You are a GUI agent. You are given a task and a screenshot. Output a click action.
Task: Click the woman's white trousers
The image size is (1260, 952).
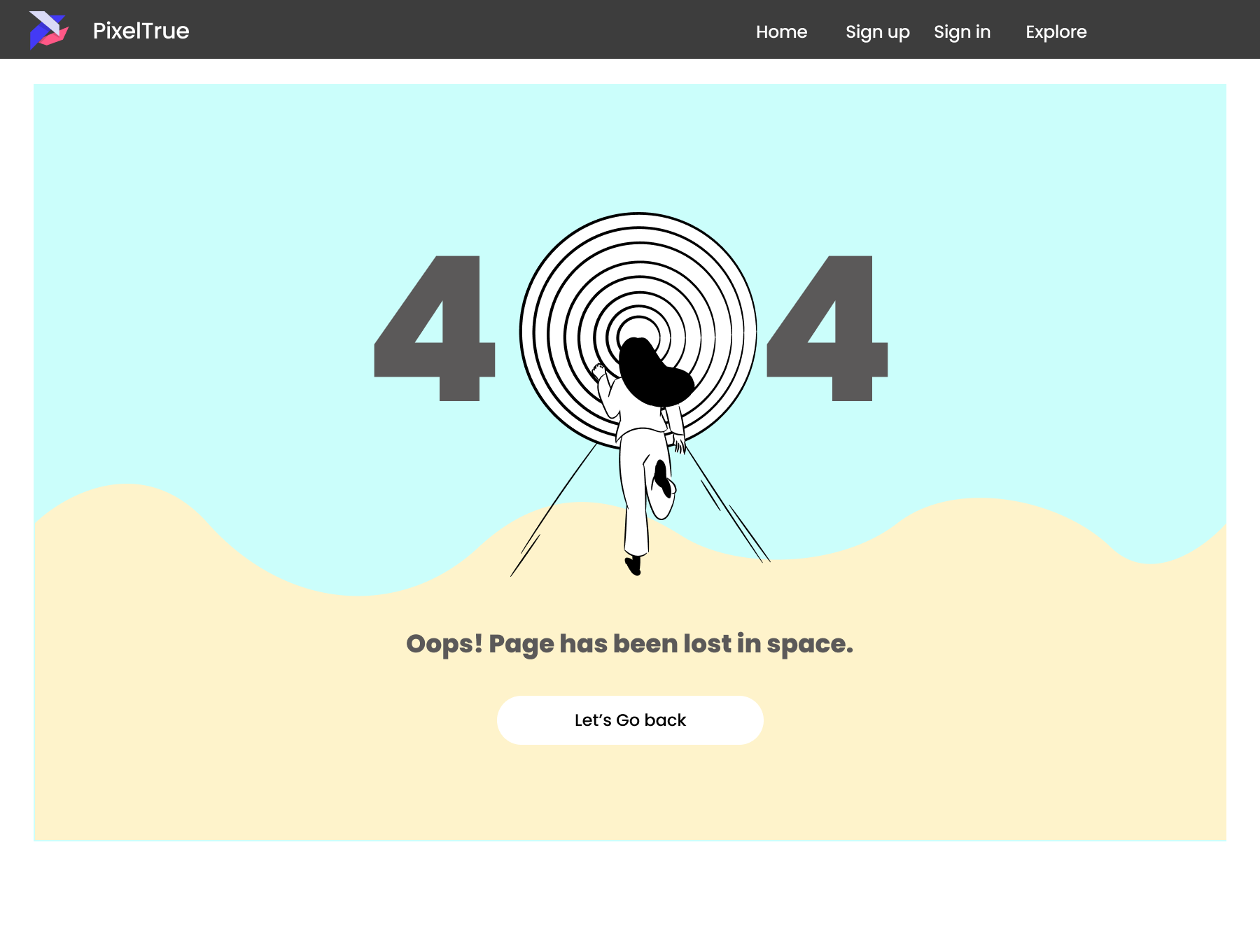634,490
